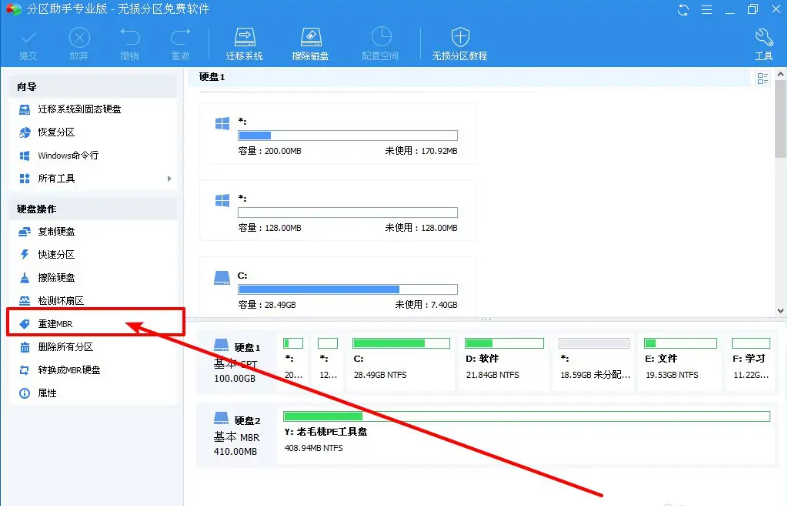Click the scroll down arrow of partition list

(x=780, y=310)
